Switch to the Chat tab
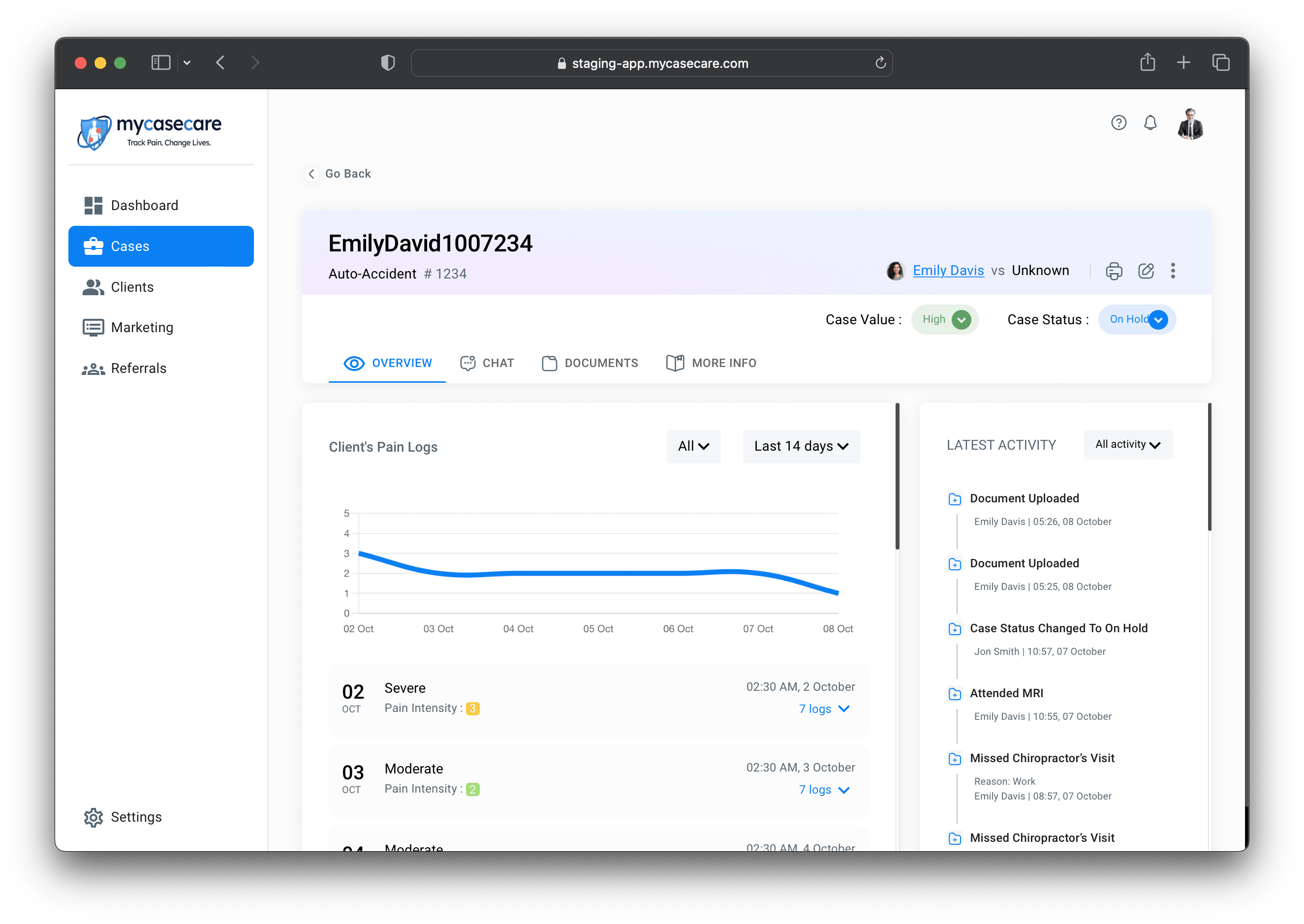The image size is (1304, 924). pyautogui.click(x=487, y=363)
